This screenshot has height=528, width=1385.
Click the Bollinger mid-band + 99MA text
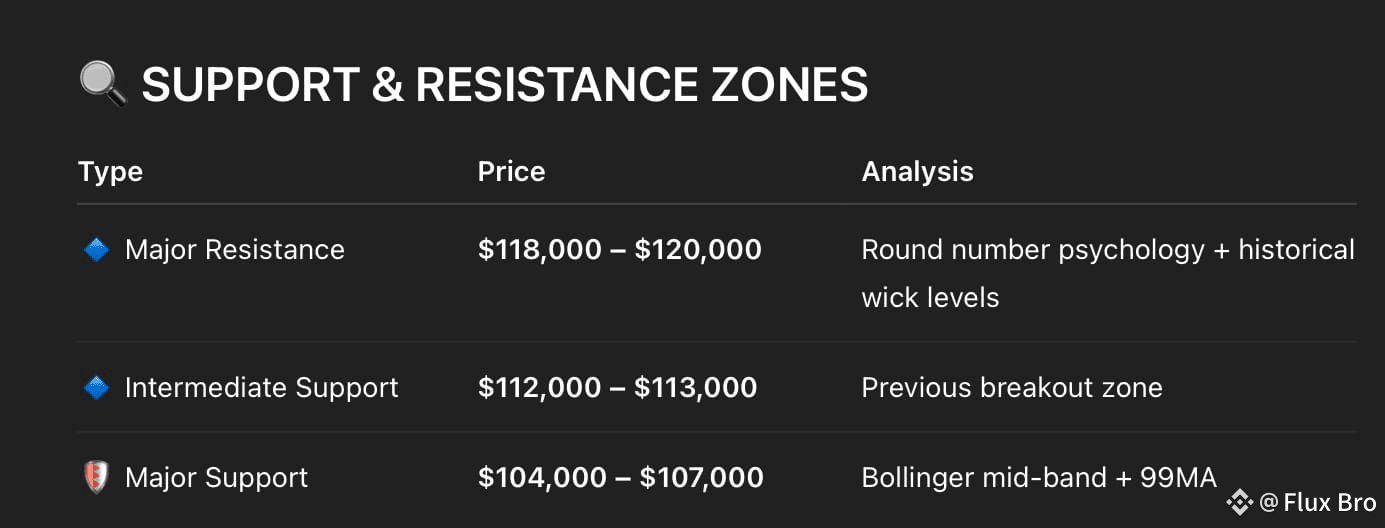[1038, 477]
